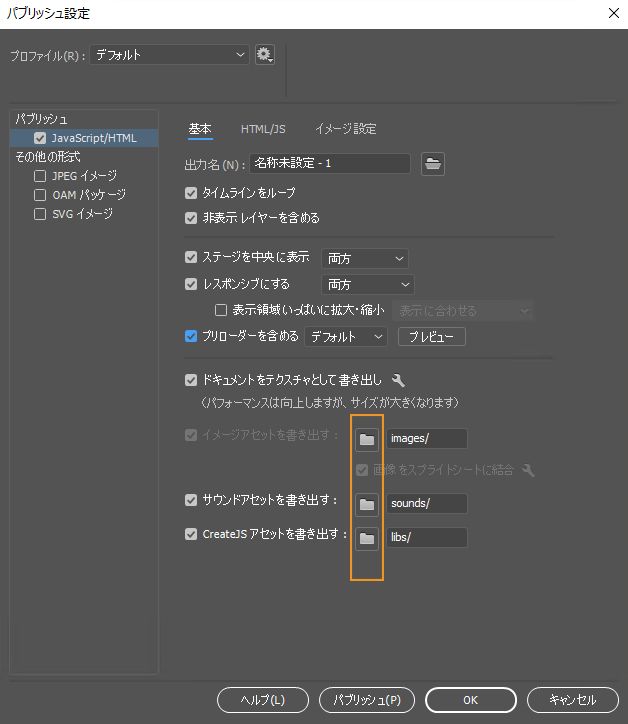The width and height of the screenshot is (628, 724).
Task: Open the プロファイル dropdown
Action: [169, 55]
